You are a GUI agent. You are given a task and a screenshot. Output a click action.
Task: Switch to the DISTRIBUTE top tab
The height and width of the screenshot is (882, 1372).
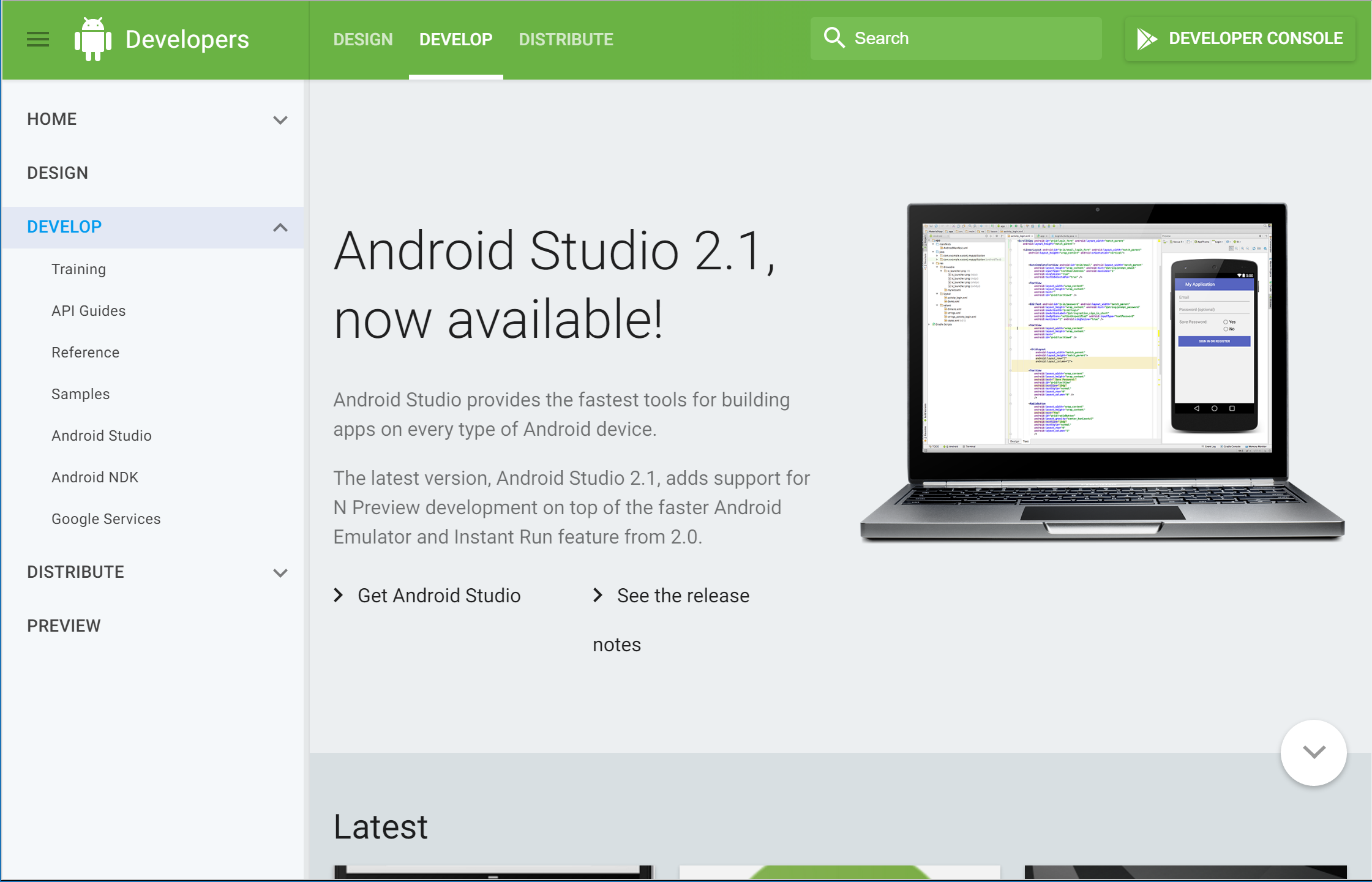pyautogui.click(x=566, y=40)
